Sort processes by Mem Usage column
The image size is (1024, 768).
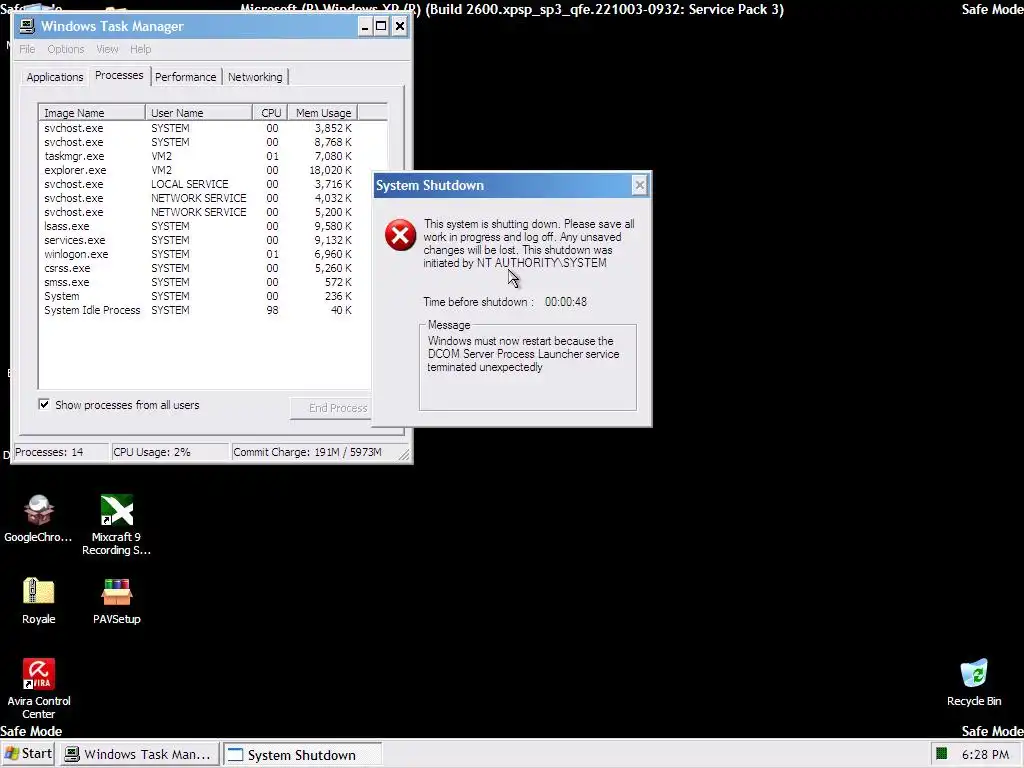(x=323, y=113)
